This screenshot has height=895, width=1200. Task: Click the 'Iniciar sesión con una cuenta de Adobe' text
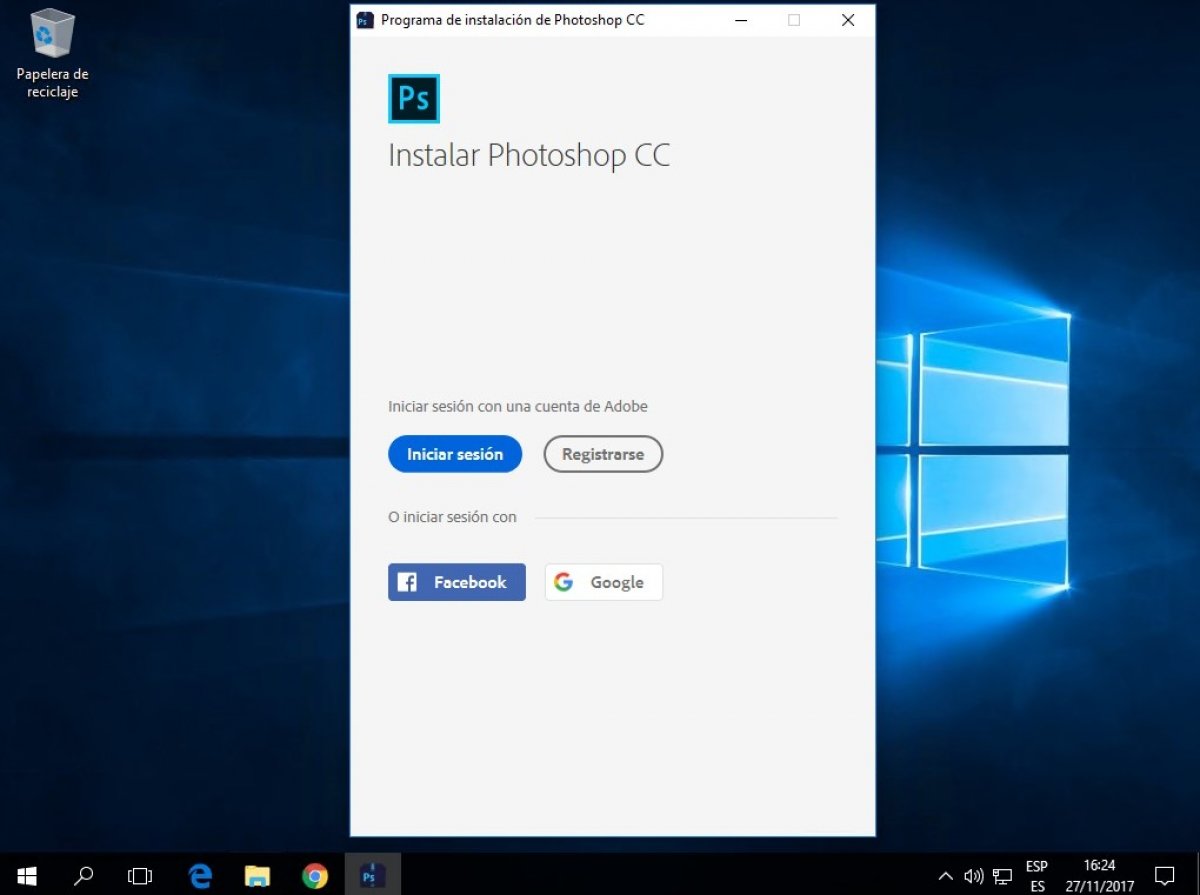coord(518,406)
